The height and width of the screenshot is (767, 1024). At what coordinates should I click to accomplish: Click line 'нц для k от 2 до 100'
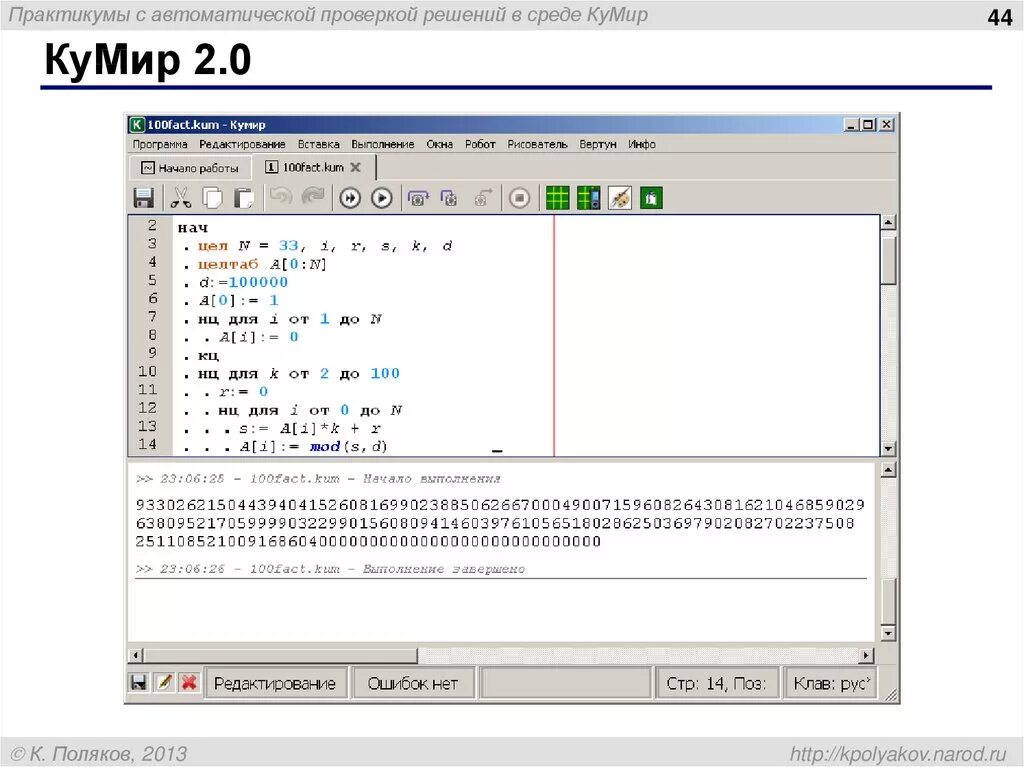(x=298, y=374)
